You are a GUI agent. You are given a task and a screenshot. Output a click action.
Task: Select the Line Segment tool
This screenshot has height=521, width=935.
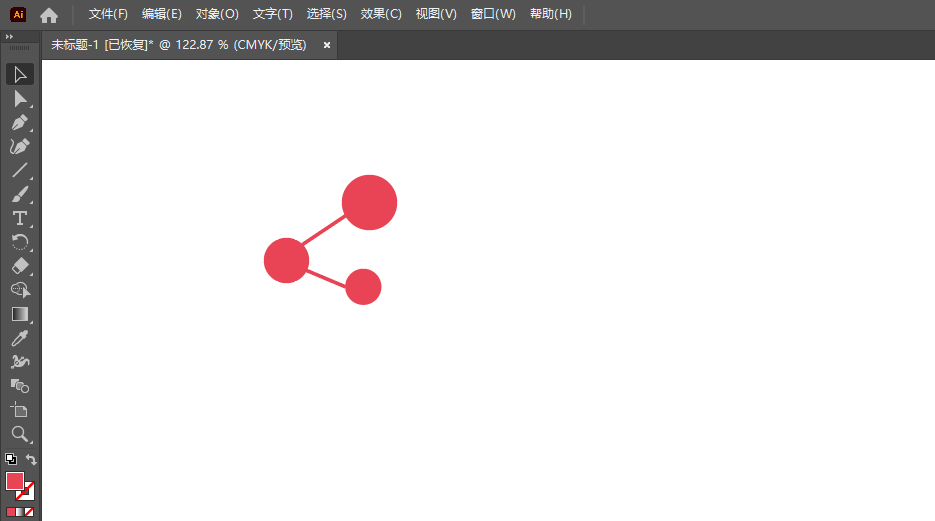(20, 170)
